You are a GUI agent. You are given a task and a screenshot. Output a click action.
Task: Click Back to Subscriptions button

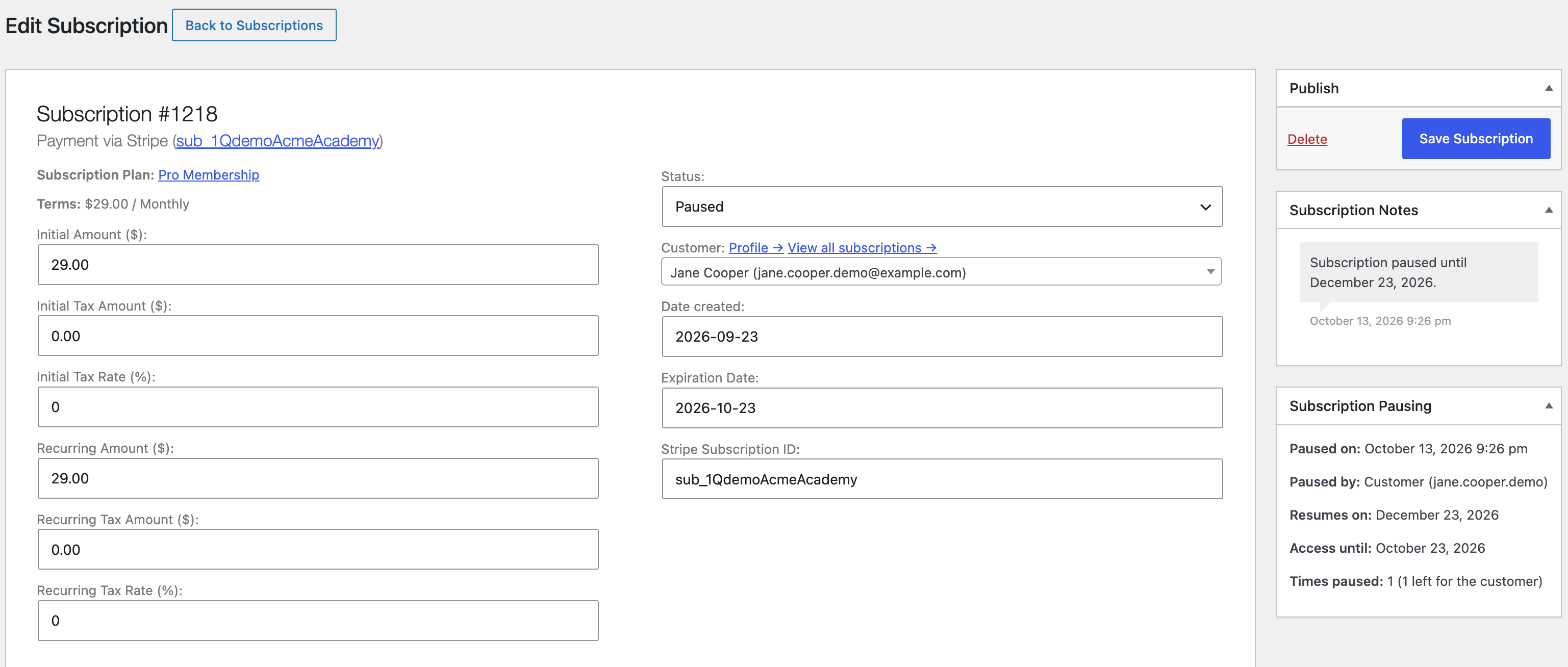pos(254,25)
